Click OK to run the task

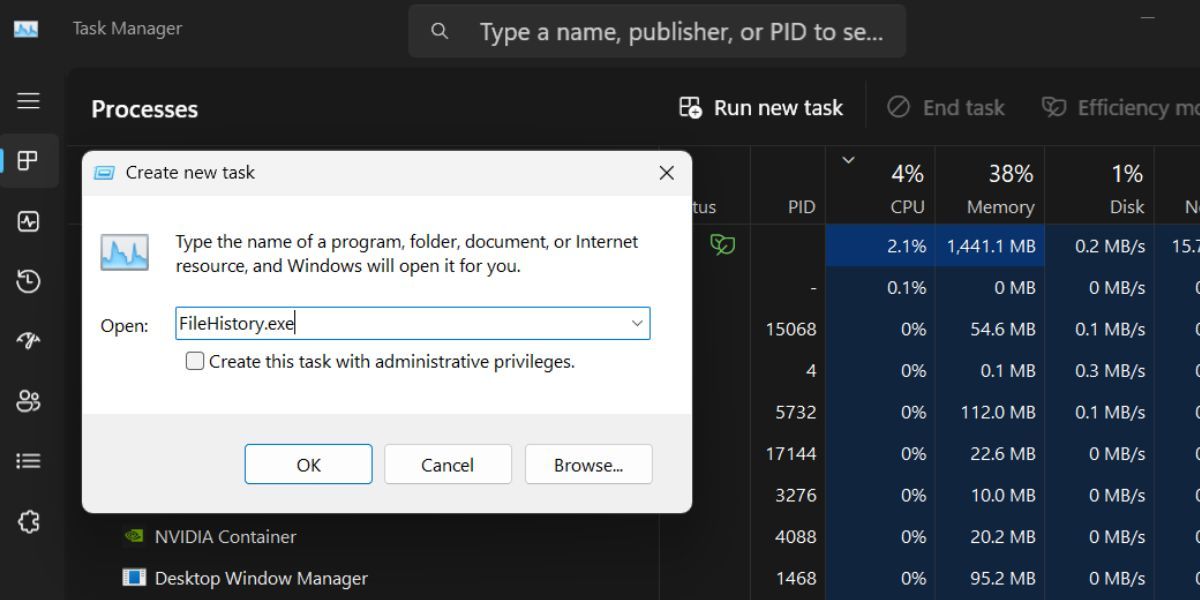tap(308, 465)
